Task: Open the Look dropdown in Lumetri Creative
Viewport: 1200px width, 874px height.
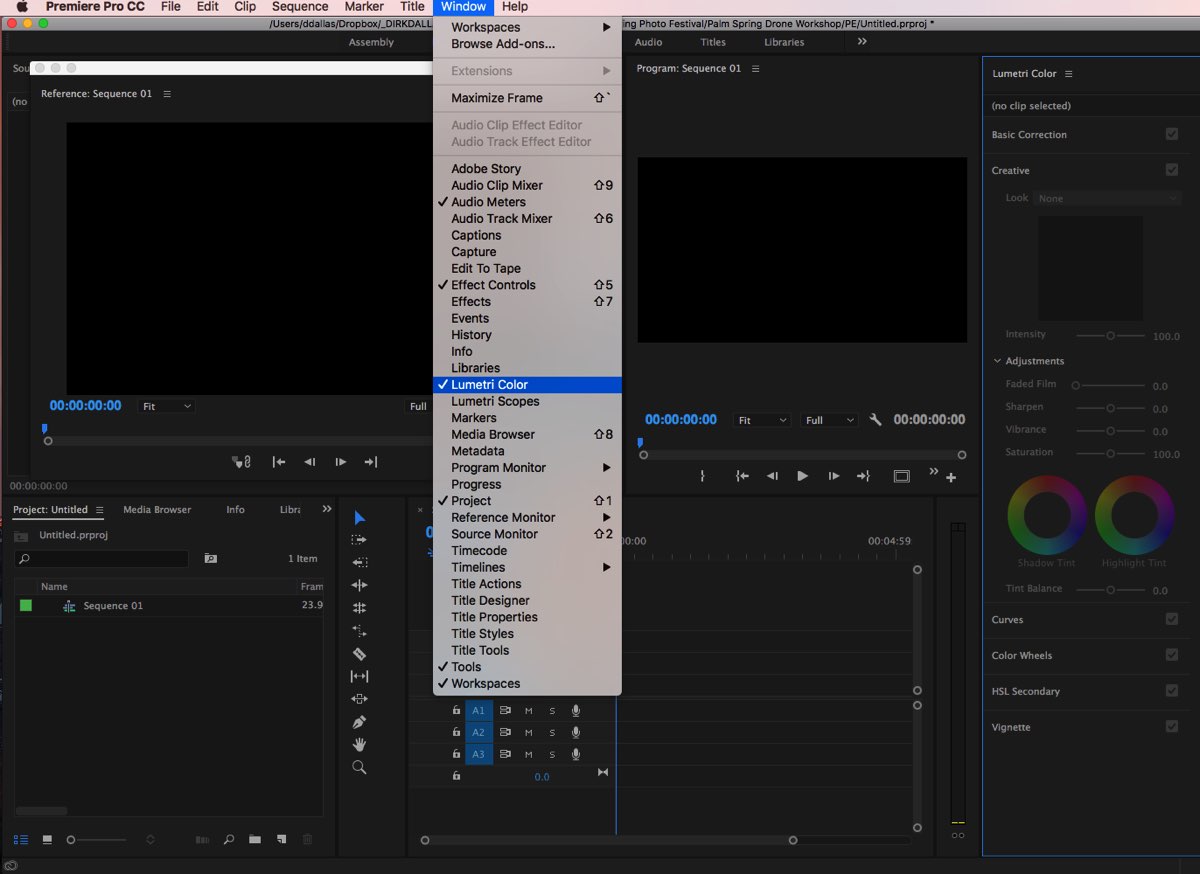Action: pos(1108,198)
